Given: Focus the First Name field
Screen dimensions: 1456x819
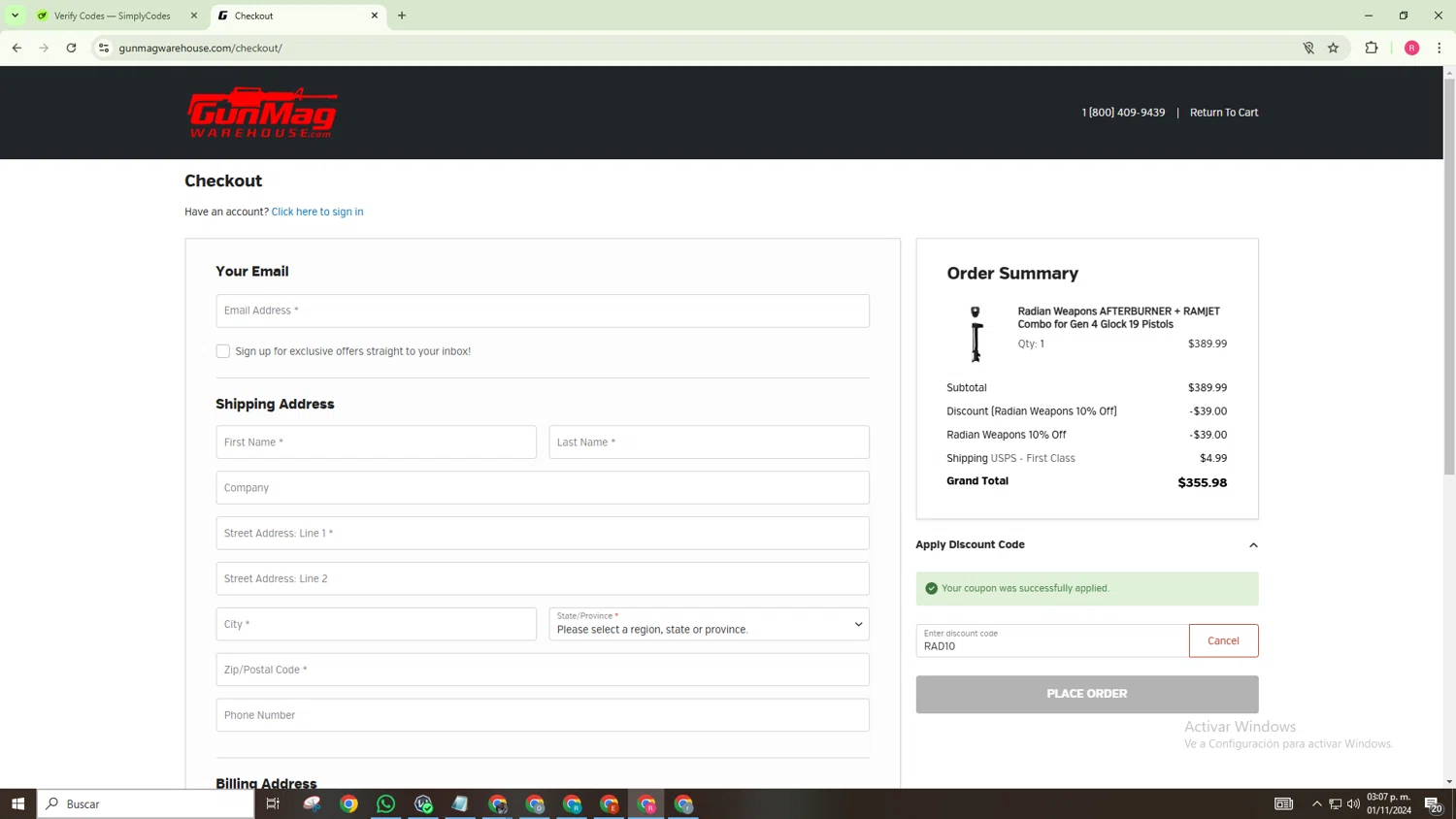Looking at the screenshot, I should point(376,442).
